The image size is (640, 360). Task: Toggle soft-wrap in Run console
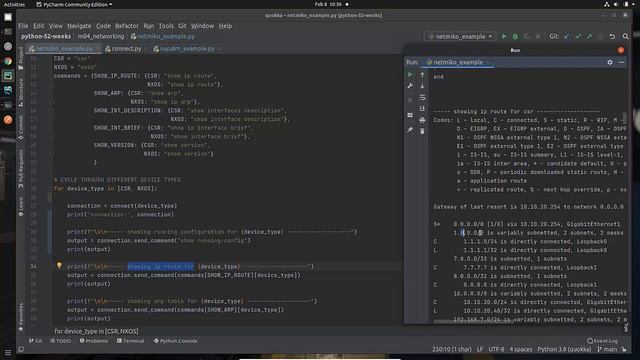422,97
